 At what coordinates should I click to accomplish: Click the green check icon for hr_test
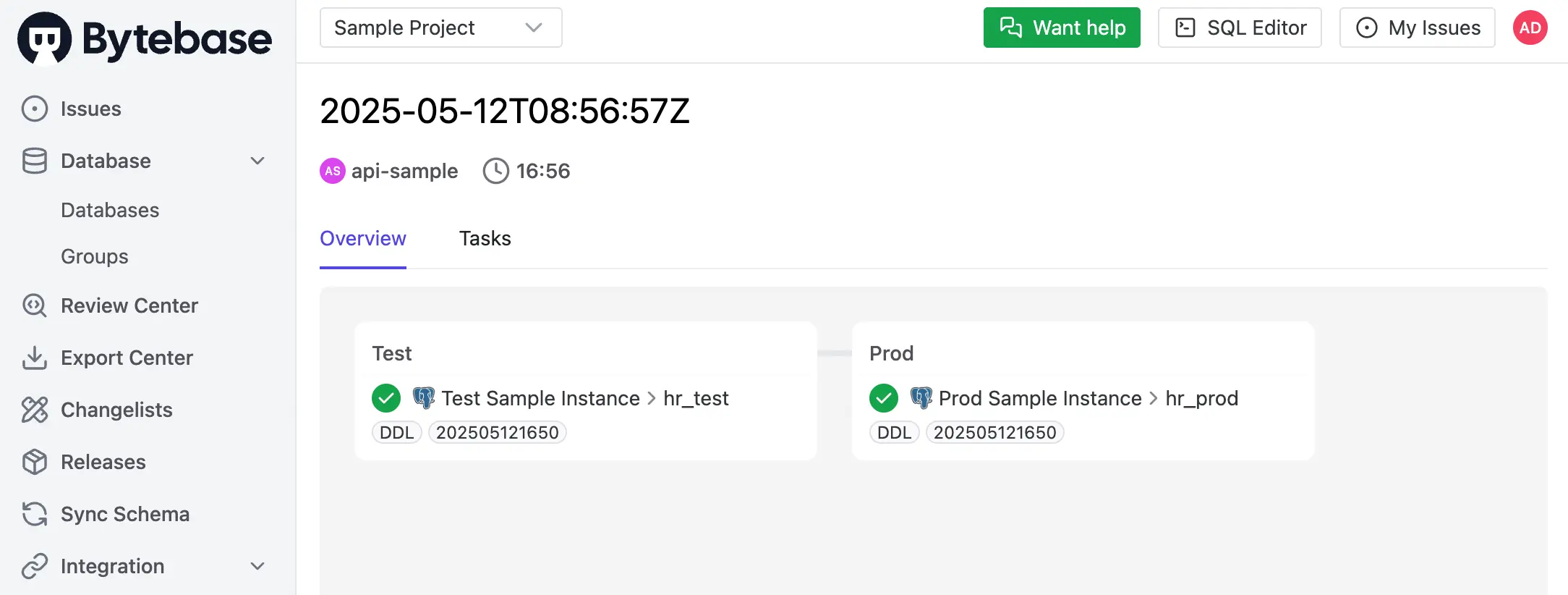tap(386, 398)
